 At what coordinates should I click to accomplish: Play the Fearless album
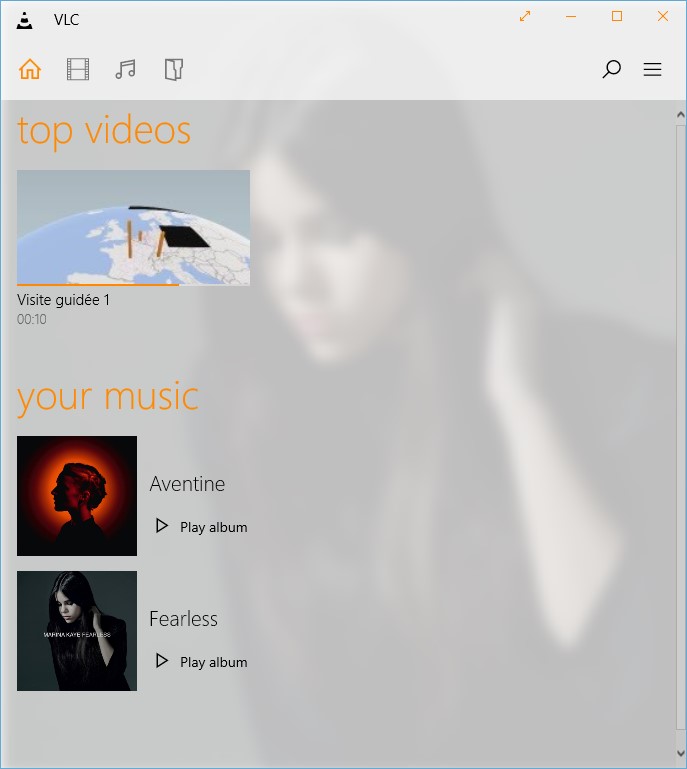point(201,662)
